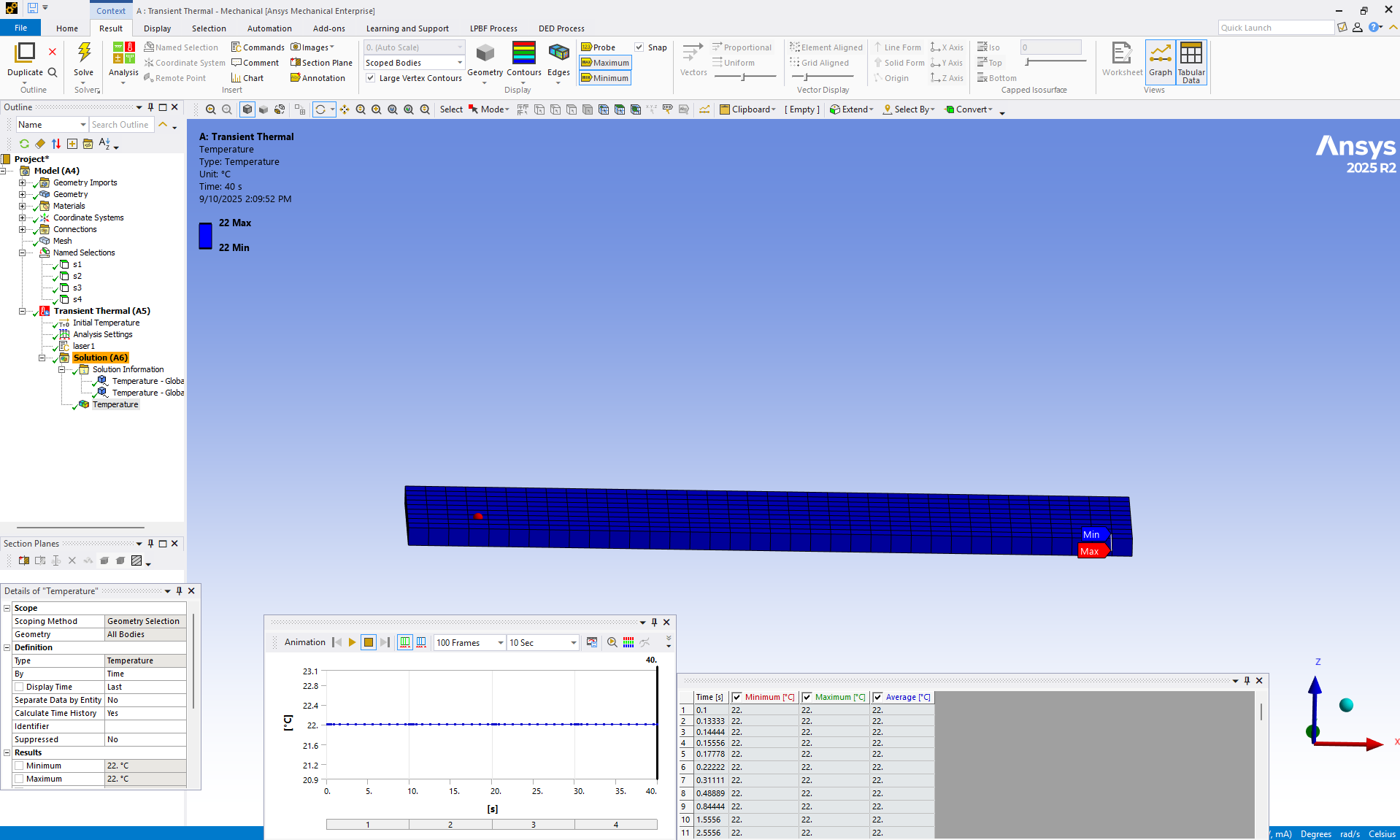Select the Rotate tool in graphics toolbar
The height and width of the screenshot is (840, 1400).
pyautogui.click(x=320, y=109)
